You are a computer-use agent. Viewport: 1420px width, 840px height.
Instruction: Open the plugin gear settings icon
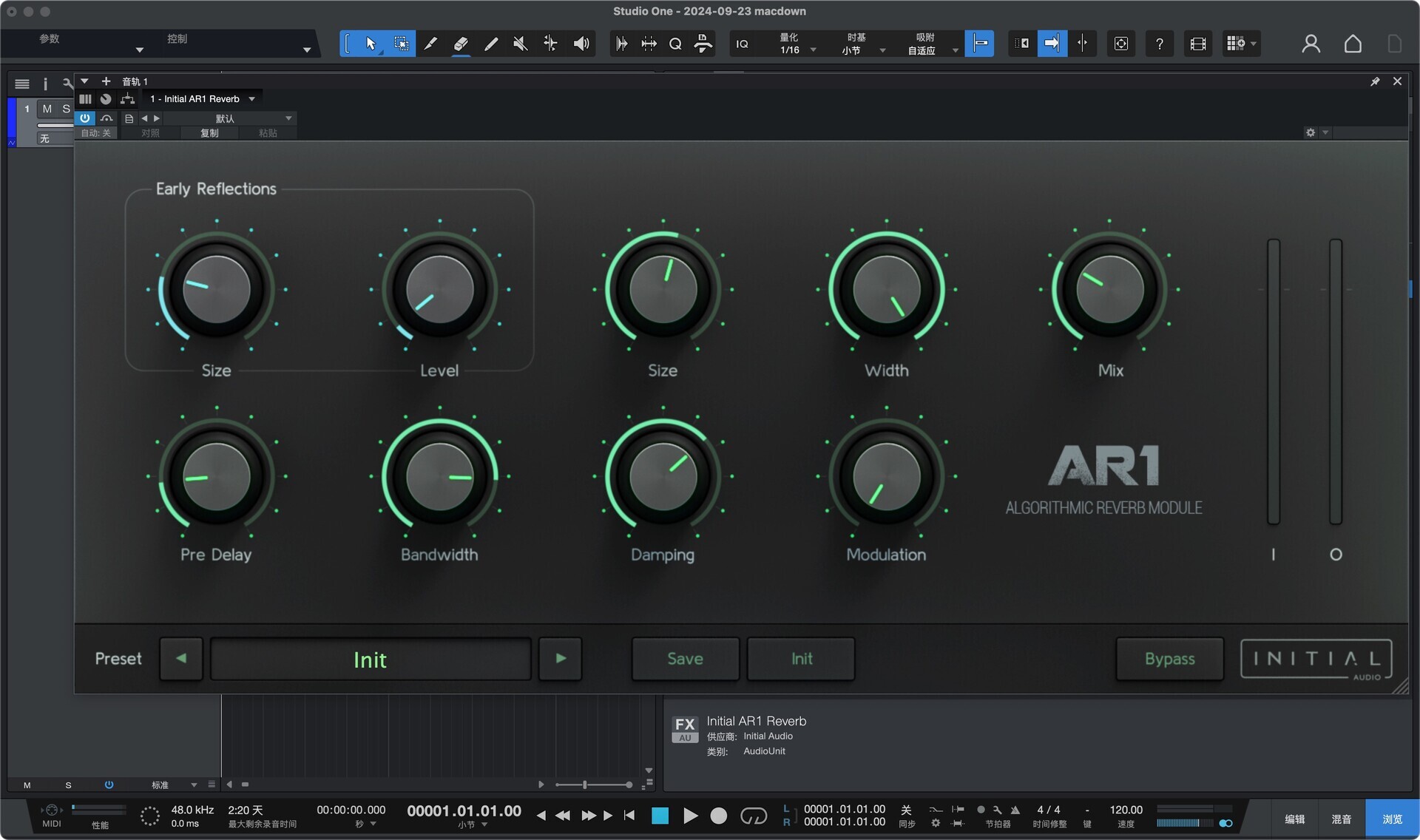click(x=1311, y=132)
